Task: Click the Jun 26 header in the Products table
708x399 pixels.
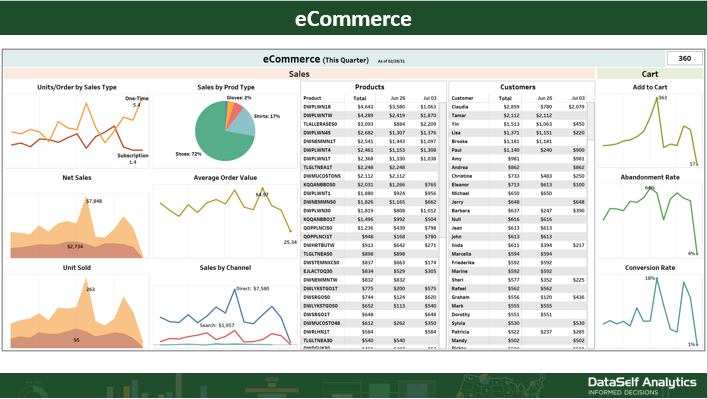Action: click(x=398, y=98)
